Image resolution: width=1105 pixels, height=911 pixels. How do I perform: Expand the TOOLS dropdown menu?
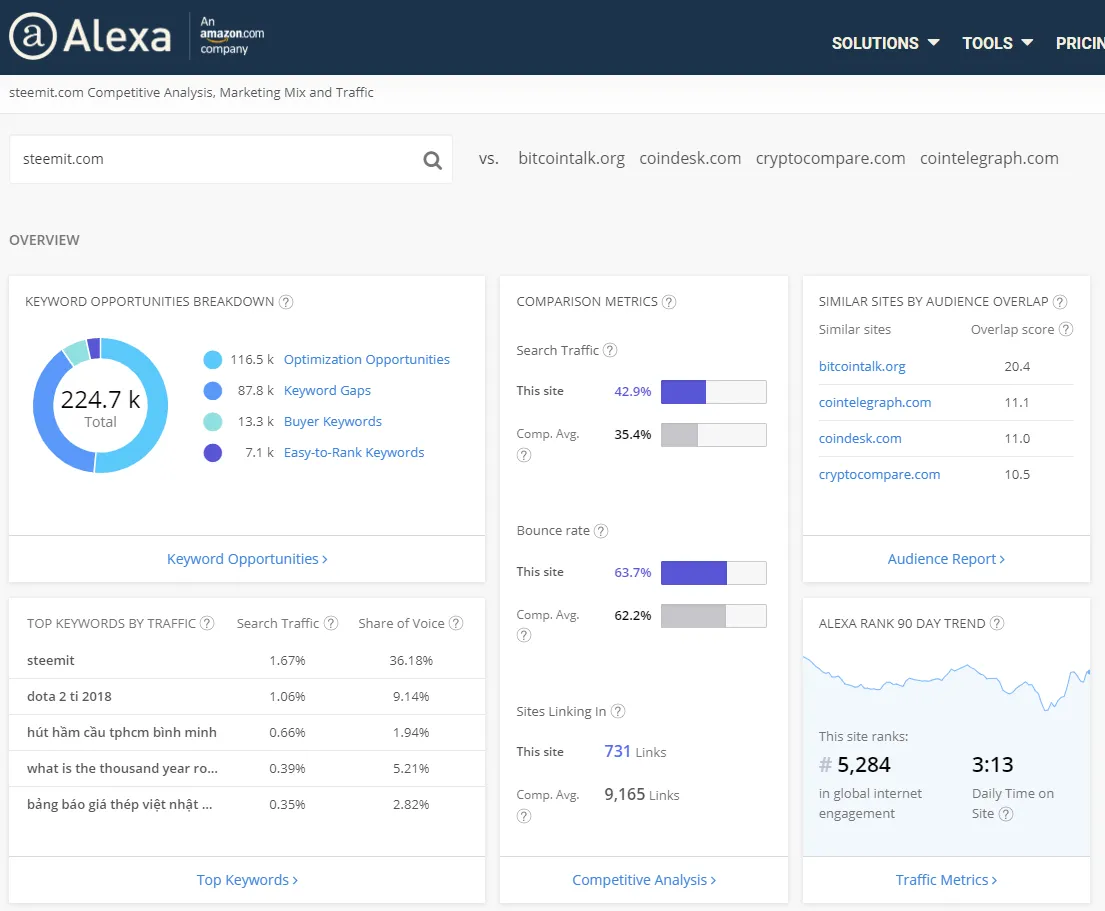[997, 43]
